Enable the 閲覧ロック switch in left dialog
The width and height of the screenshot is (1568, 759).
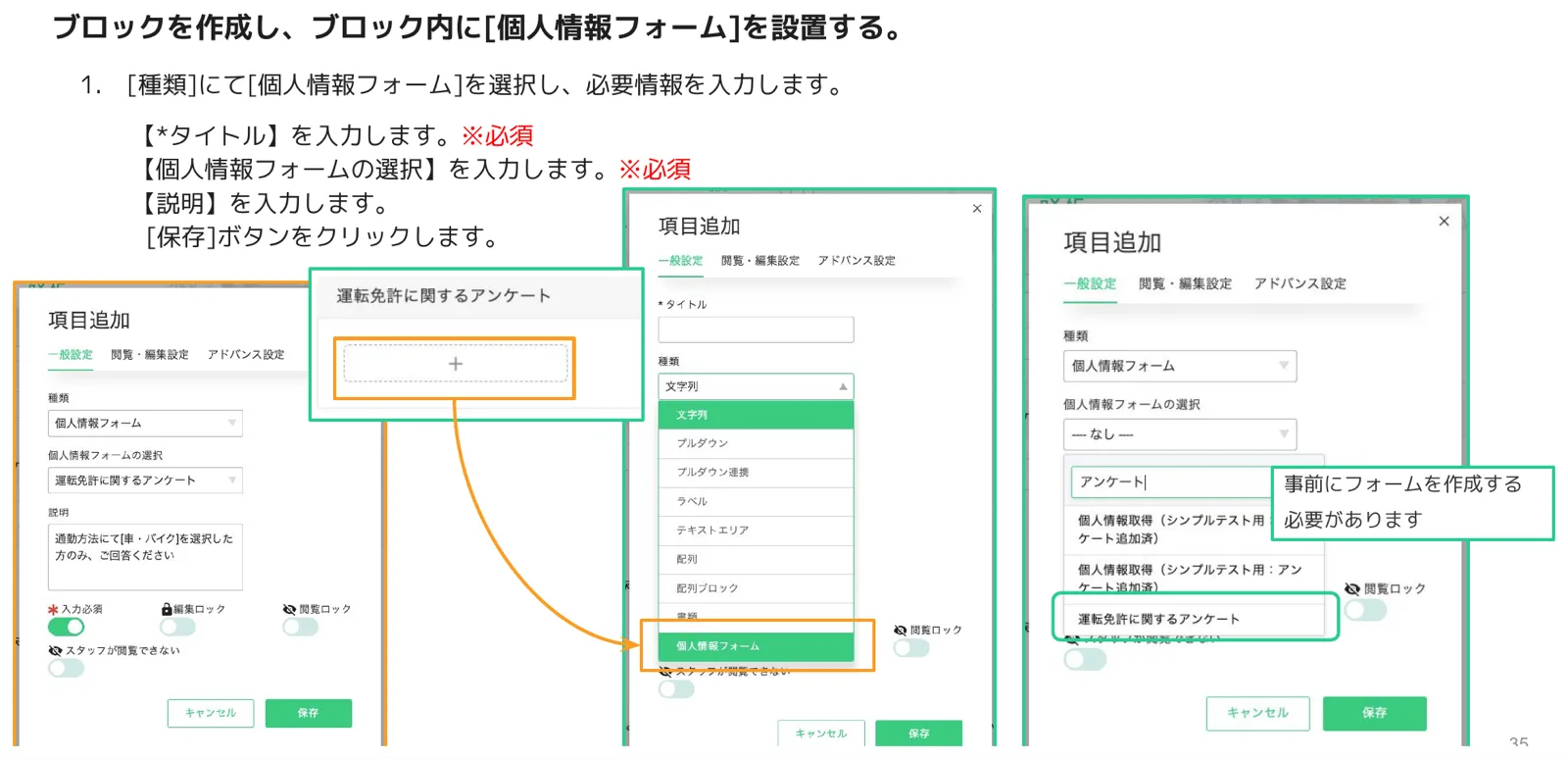pyautogui.click(x=300, y=627)
